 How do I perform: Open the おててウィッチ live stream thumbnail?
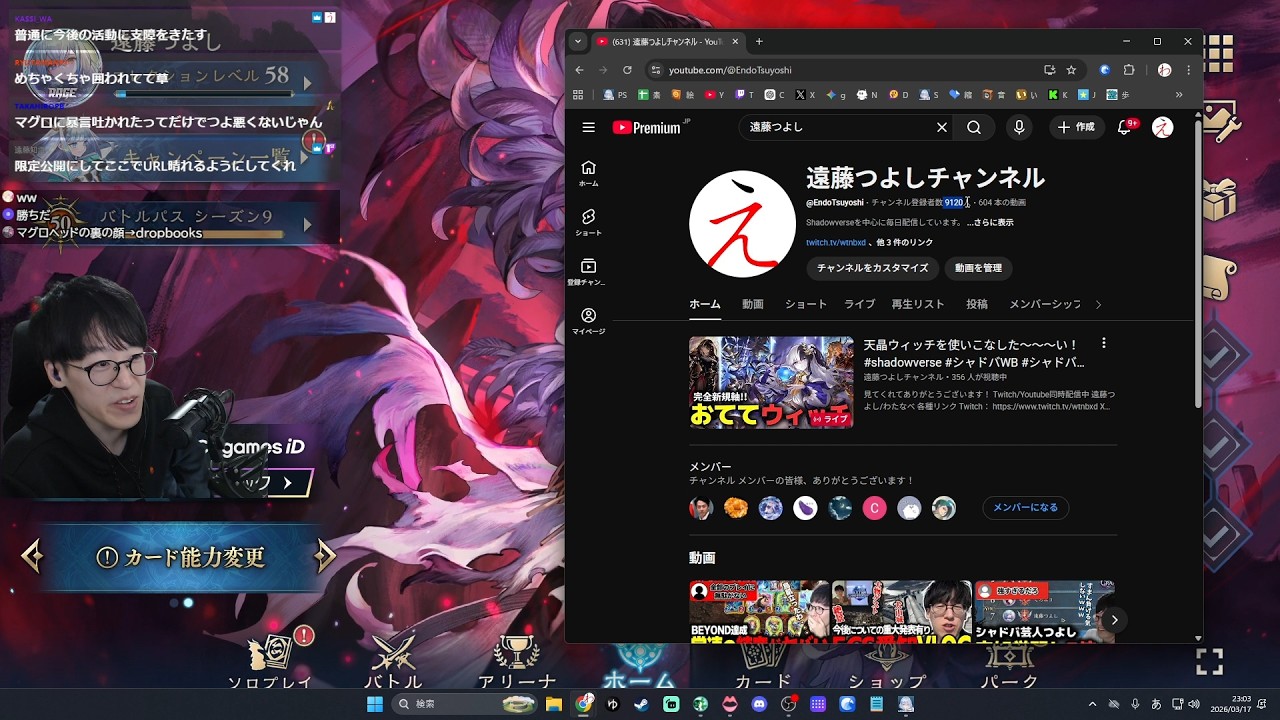[771, 382]
